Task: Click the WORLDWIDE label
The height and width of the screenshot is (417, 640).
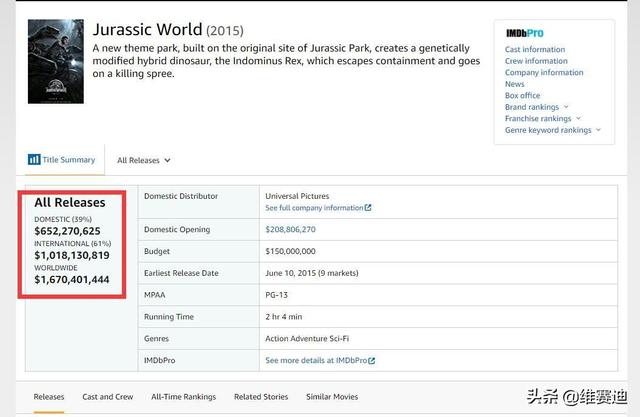Action: tap(56, 268)
